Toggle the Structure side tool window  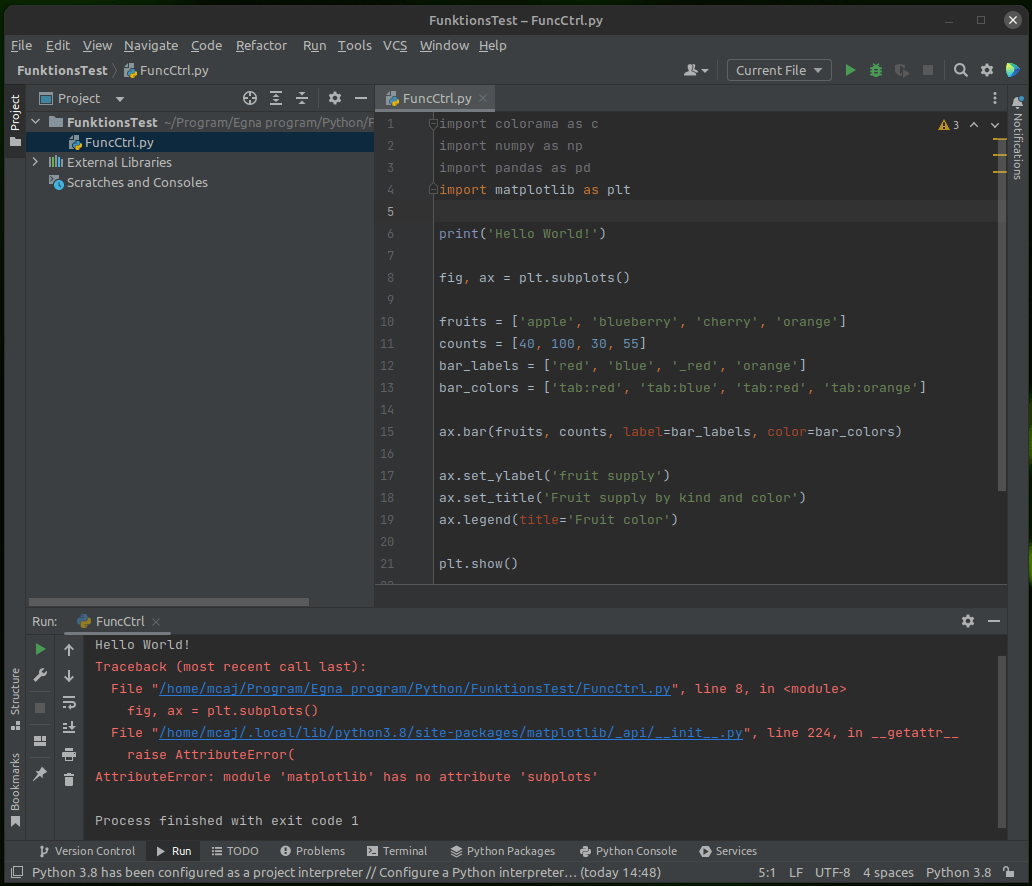point(15,699)
